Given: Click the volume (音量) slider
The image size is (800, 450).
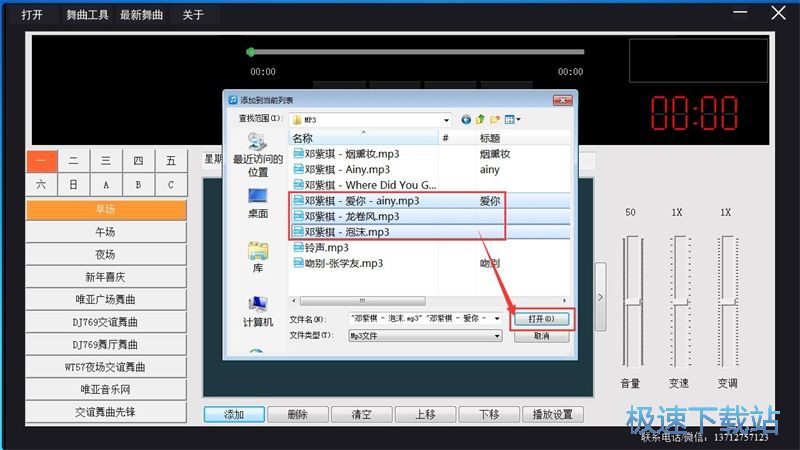Looking at the screenshot, I should [633, 301].
